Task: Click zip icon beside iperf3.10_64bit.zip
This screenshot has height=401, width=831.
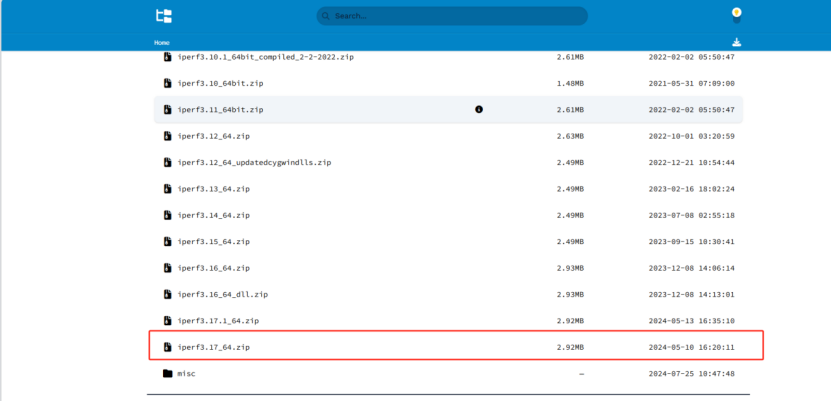Action: (167, 83)
